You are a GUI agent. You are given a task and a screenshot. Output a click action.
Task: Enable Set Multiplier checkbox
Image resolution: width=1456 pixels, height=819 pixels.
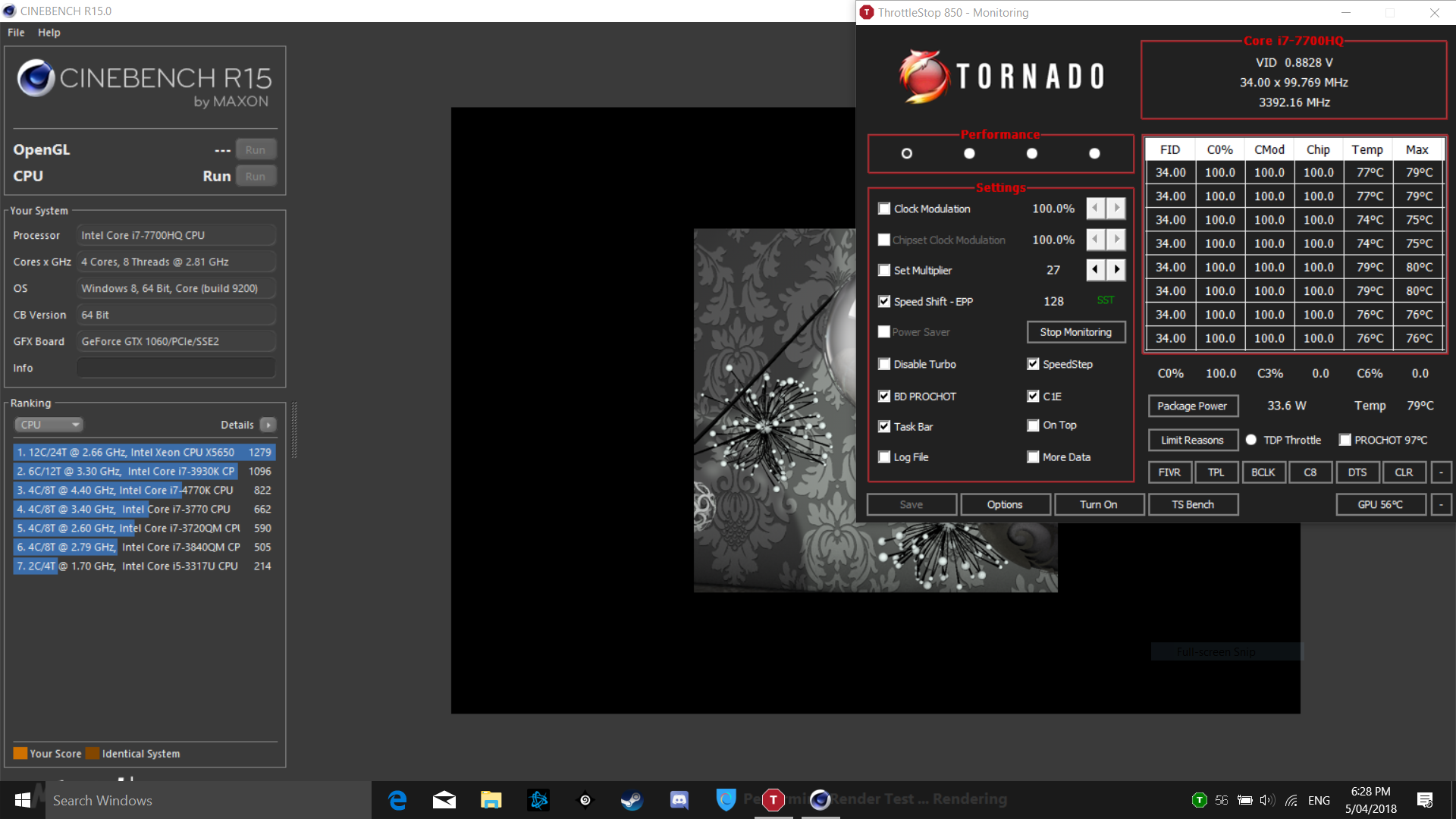[884, 270]
